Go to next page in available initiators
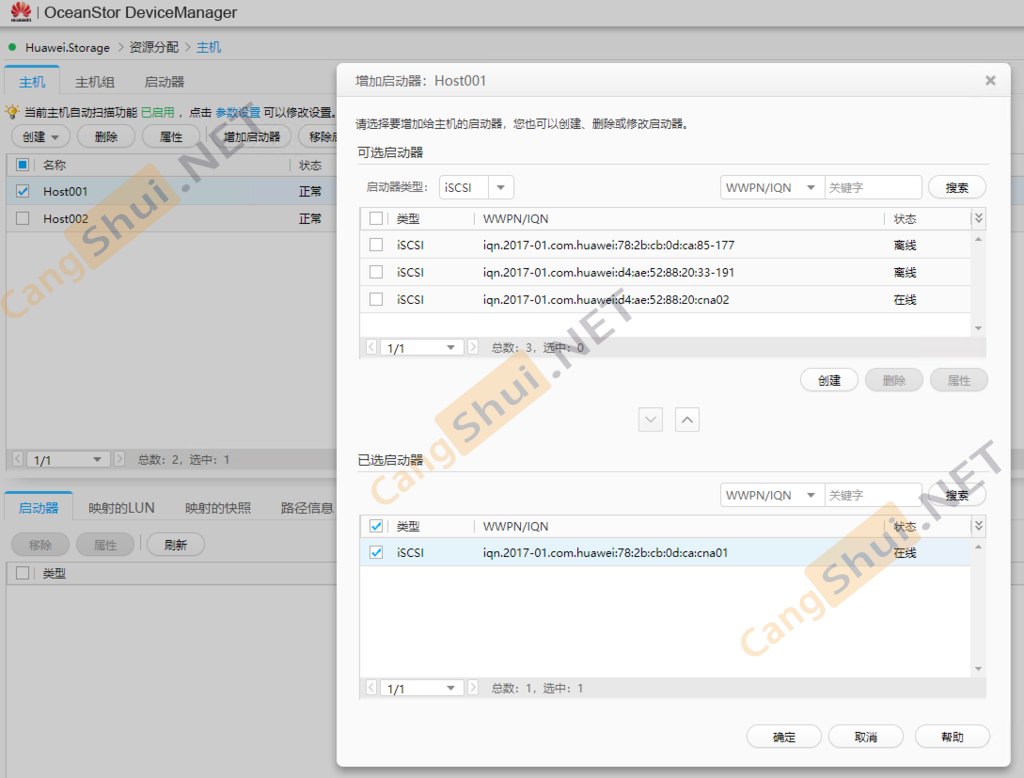1024x778 pixels. pyautogui.click(x=473, y=347)
